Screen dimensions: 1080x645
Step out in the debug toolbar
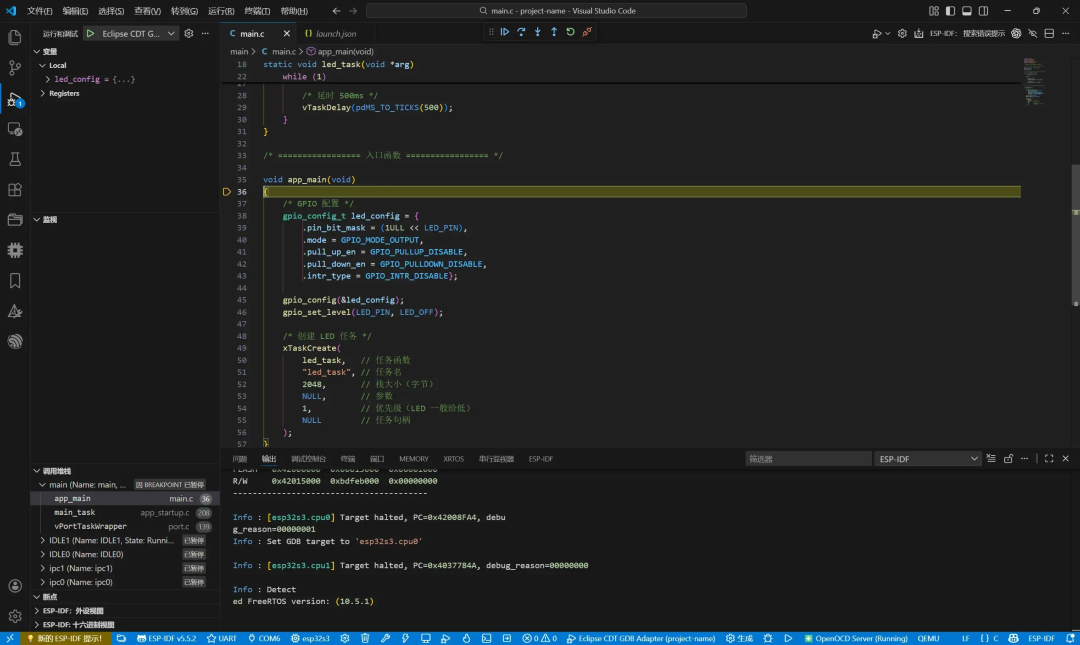(x=554, y=32)
